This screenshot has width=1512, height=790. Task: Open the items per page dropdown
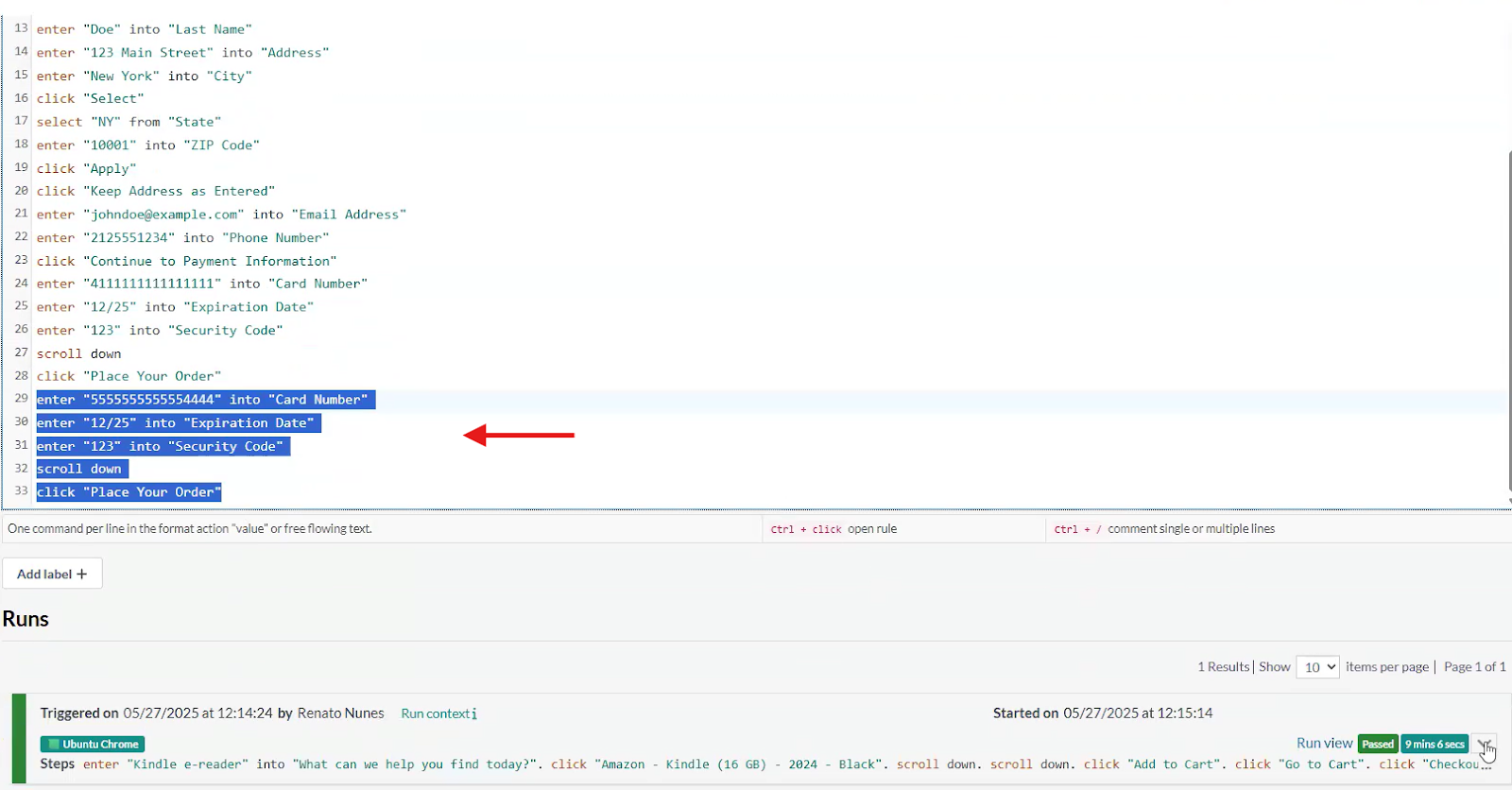point(1317,667)
